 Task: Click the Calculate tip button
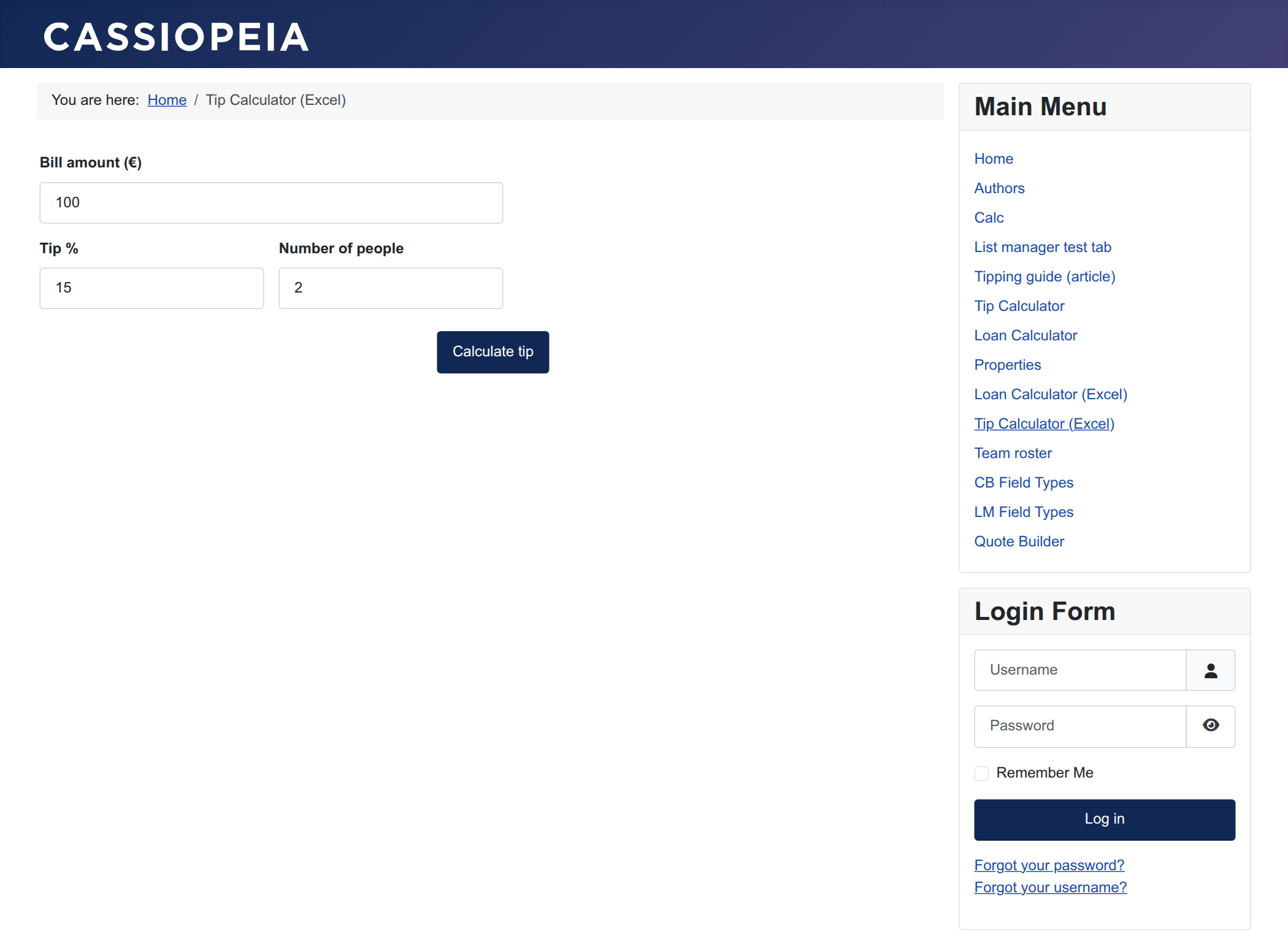(493, 352)
